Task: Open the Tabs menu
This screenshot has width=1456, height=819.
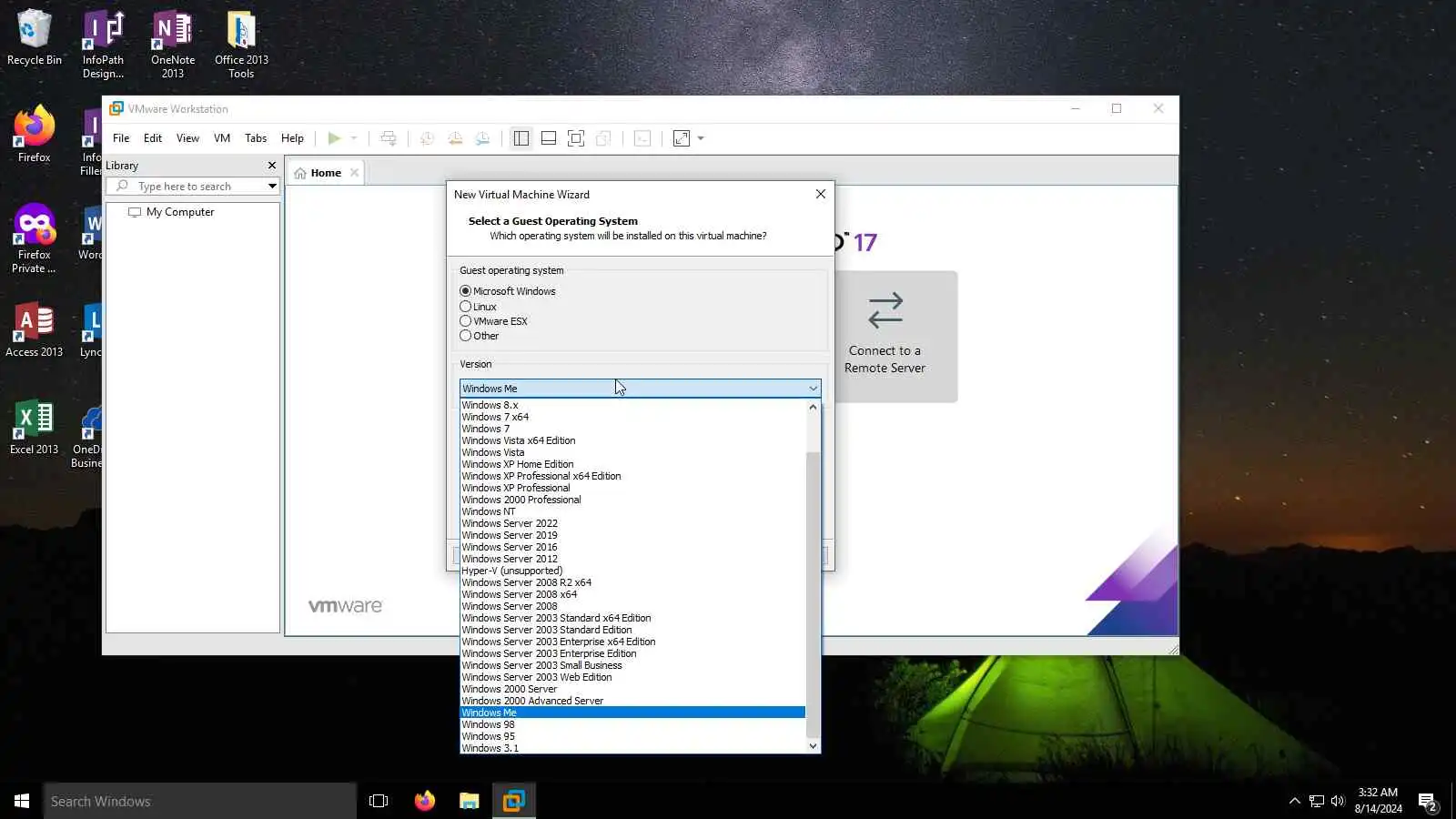Action: pyautogui.click(x=256, y=138)
